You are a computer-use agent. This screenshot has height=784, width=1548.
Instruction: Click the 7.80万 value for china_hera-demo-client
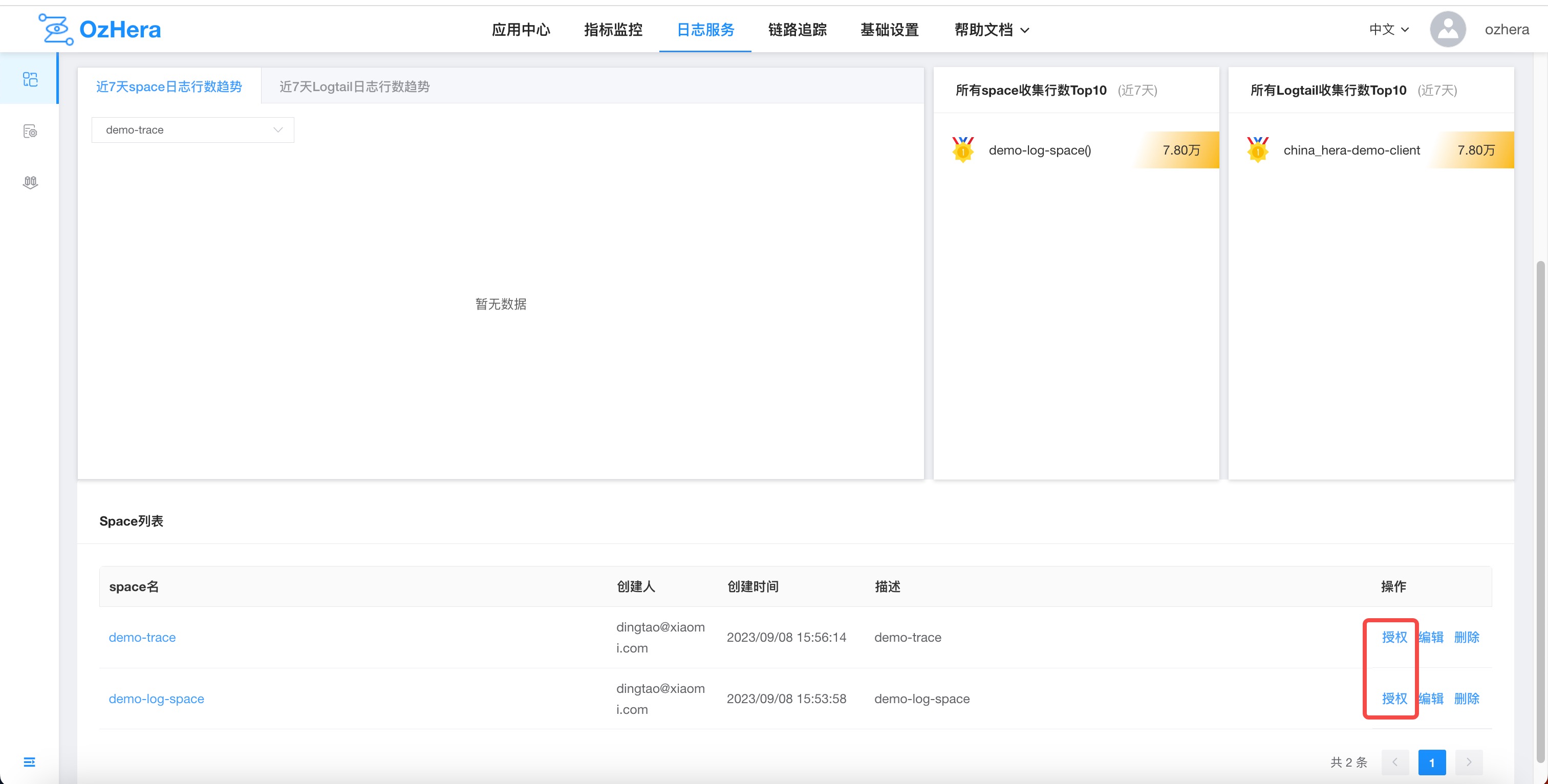click(x=1476, y=150)
